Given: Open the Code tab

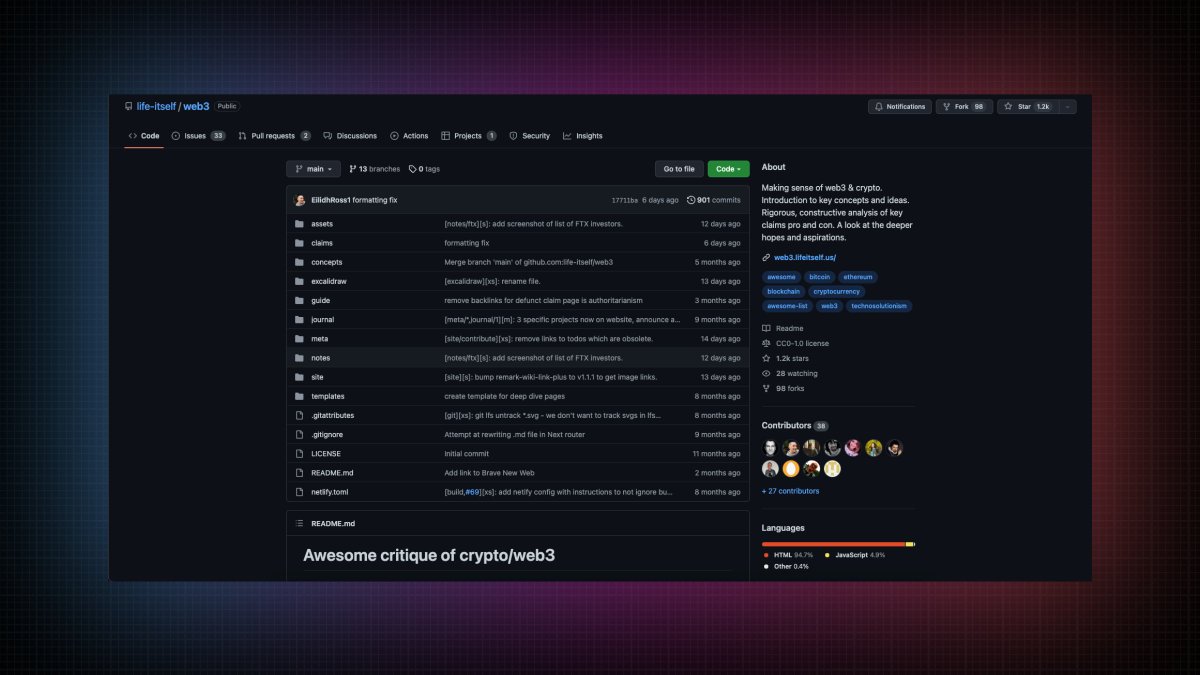Looking at the screenshot, I should [144, 136].
